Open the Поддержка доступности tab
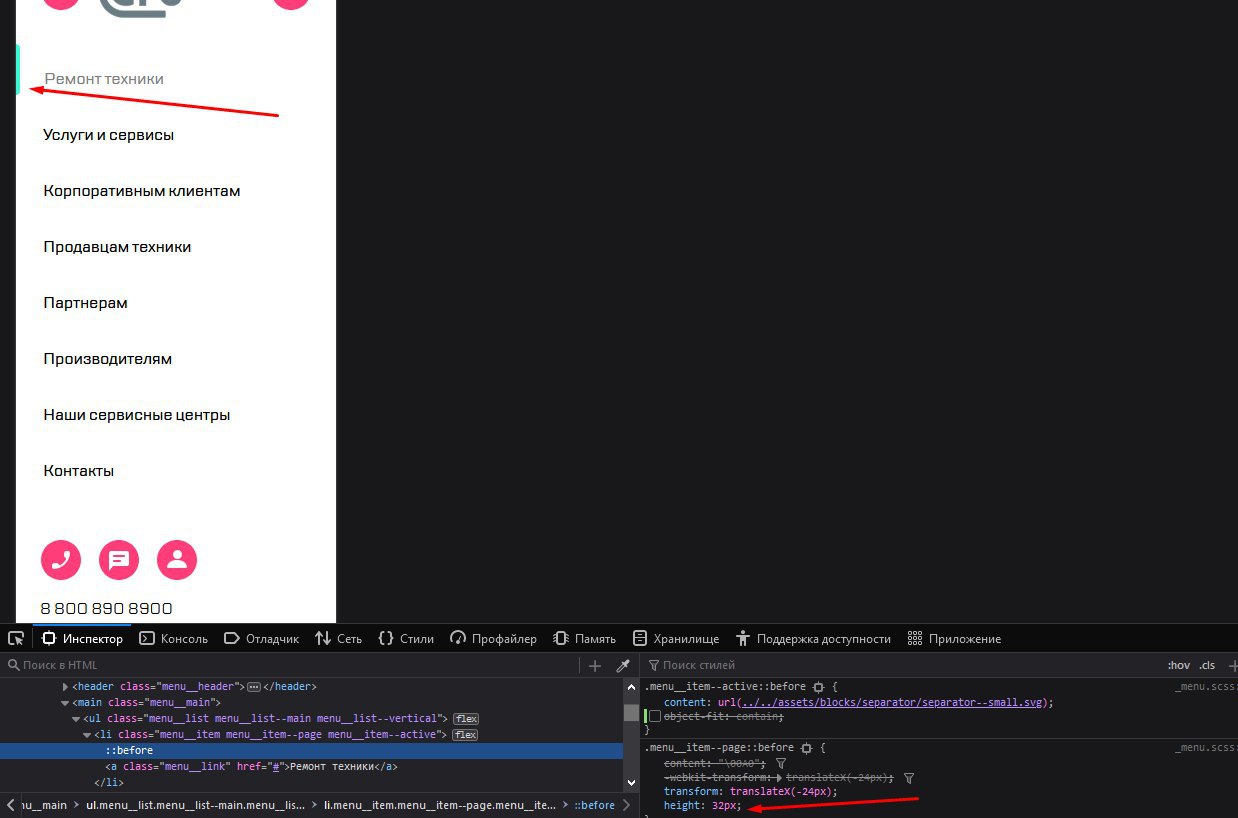Image resolution: width=1238 pixels, height=818 pixels. point(813,638)
